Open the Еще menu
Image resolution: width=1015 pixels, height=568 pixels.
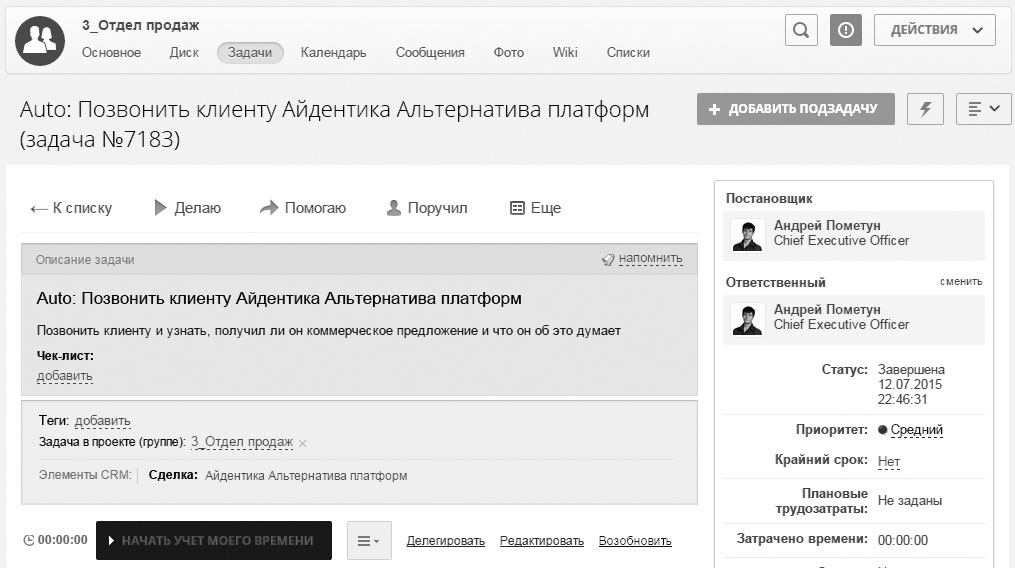pyautogui.click(x=535, y=208)
